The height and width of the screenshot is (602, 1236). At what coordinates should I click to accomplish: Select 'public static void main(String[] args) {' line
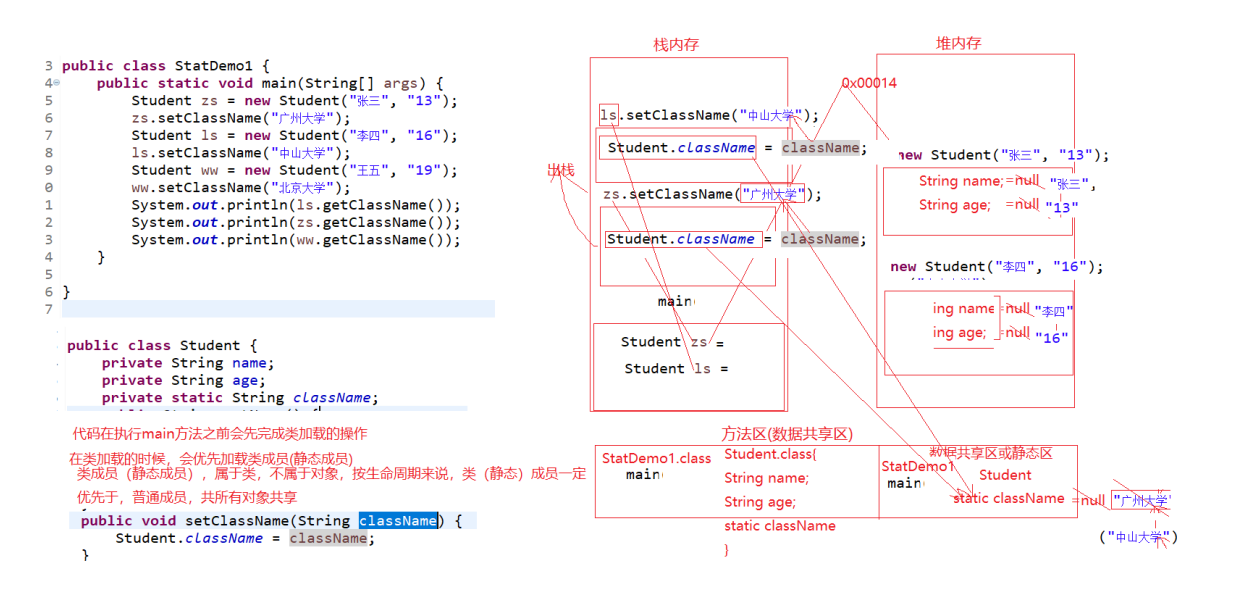coord(270,83)
